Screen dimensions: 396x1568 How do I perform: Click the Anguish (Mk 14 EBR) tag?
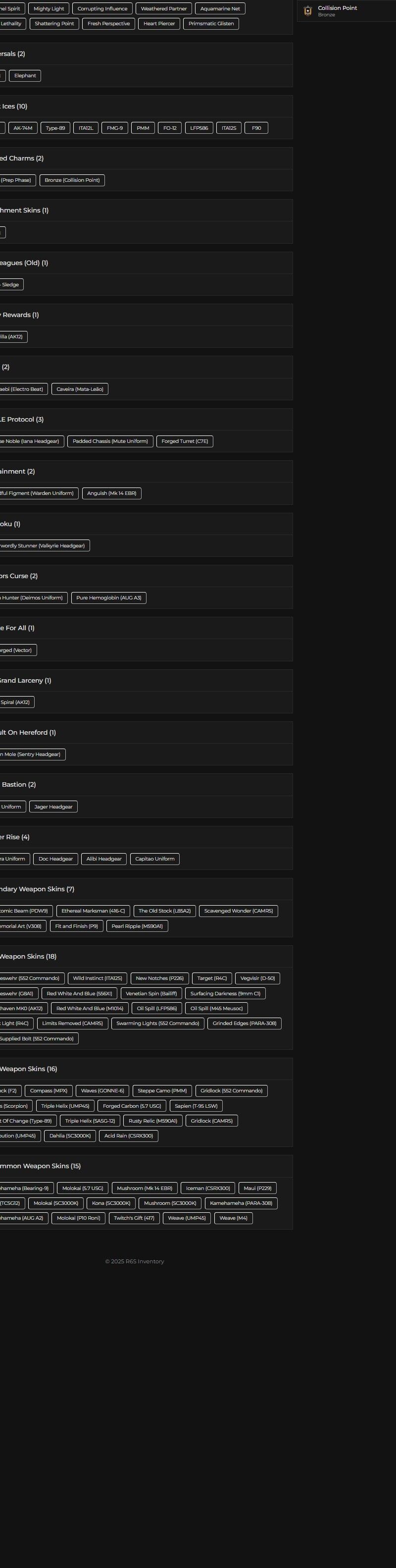pyautogui.click(x=111, y=493)
